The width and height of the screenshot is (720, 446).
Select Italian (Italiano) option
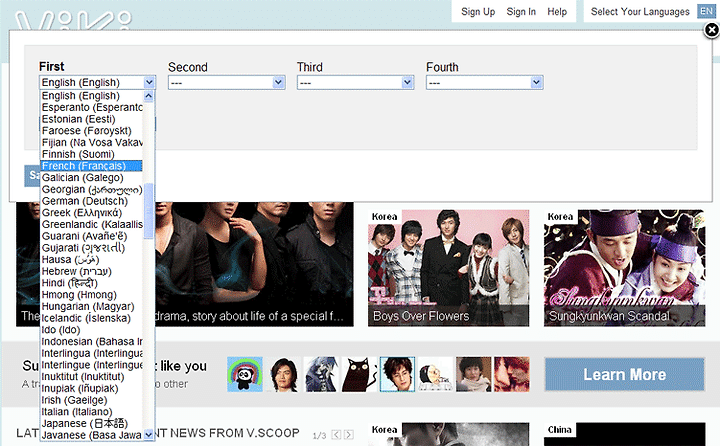pos(92,412)
